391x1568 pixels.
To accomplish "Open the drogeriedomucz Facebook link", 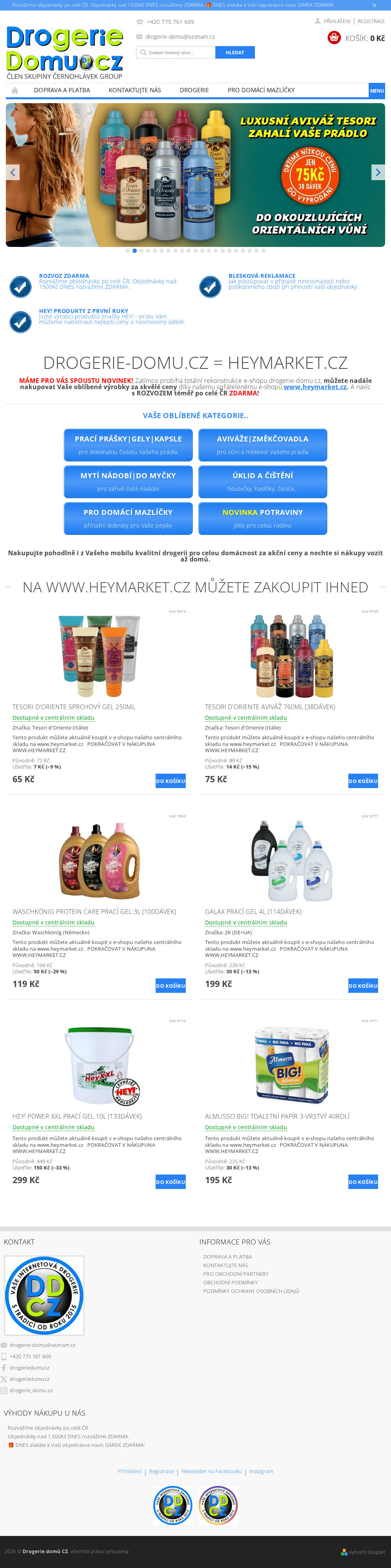I will (29, 1368).
